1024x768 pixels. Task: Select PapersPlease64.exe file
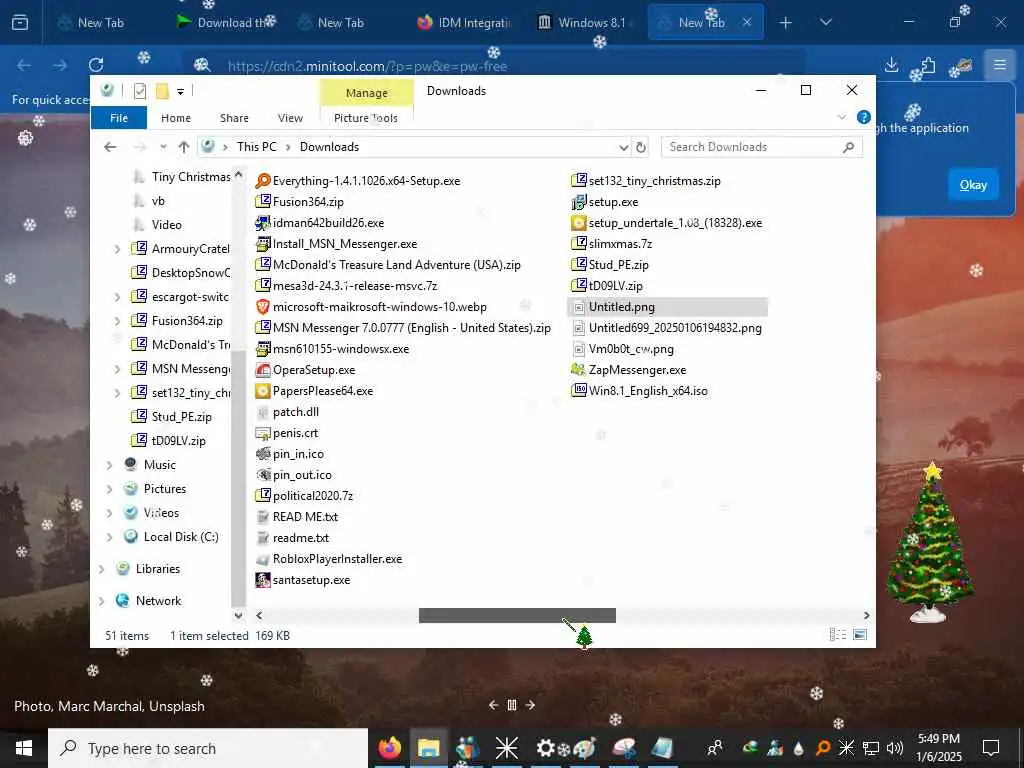click(x=314, y=391)
